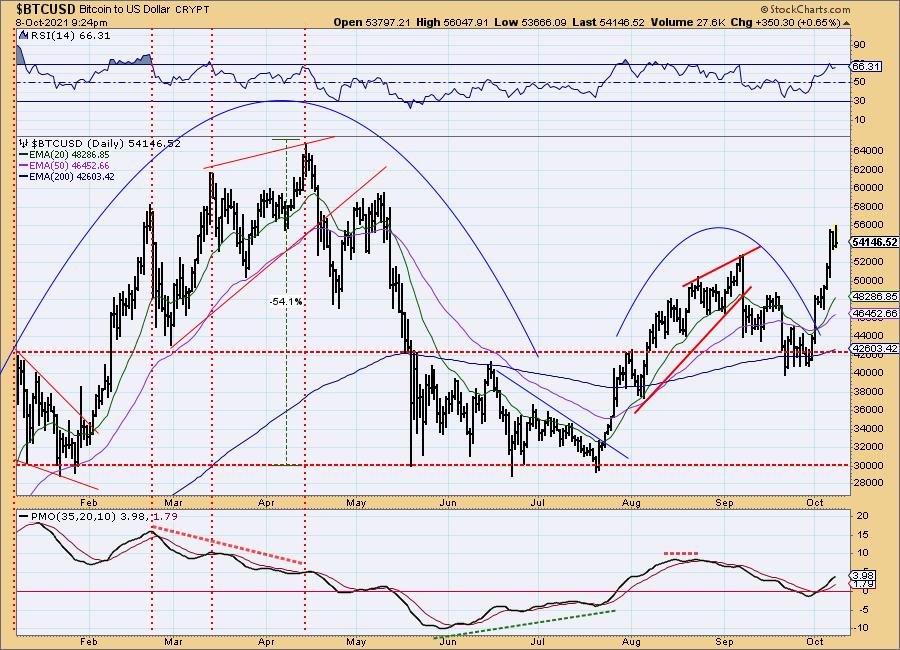Viewport: 900px width, 650px height.
Task: Click the 28000 price axis label
Action: [x=868, y=482]
